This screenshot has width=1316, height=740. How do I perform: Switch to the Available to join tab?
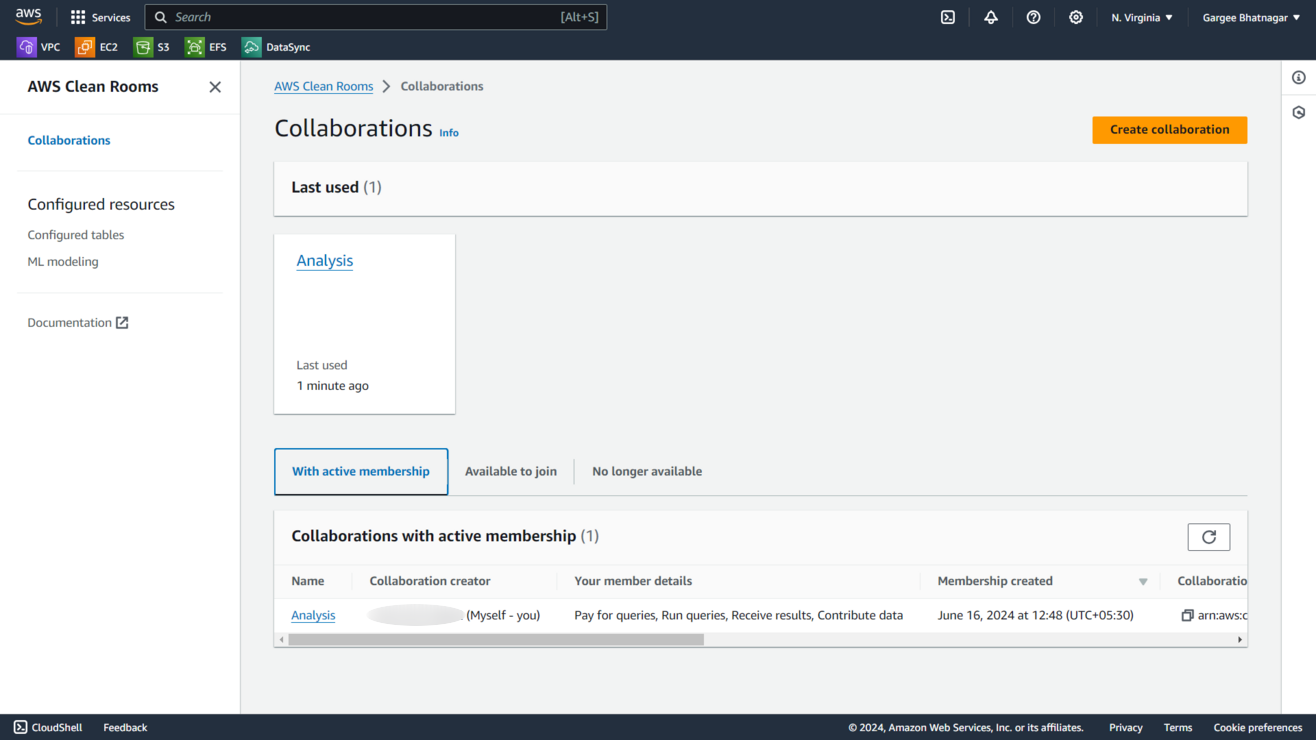pyautogui.click(x=510, y=471)
